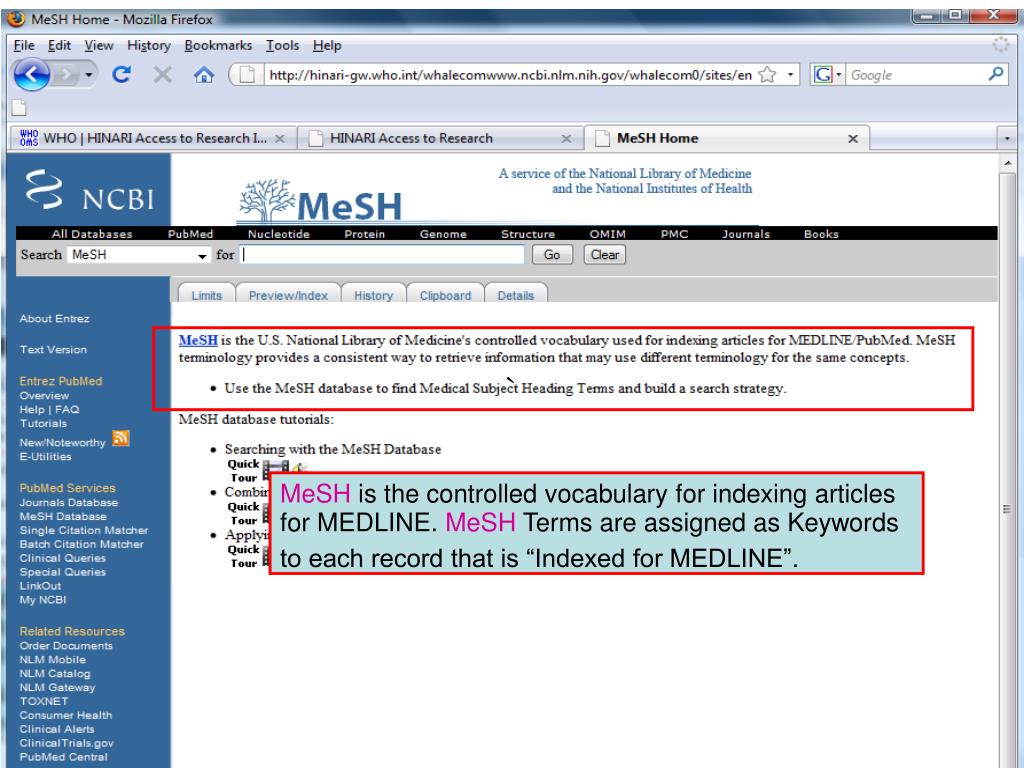
Task: Open Text Version sidebar link
Action: coord(53,349)
